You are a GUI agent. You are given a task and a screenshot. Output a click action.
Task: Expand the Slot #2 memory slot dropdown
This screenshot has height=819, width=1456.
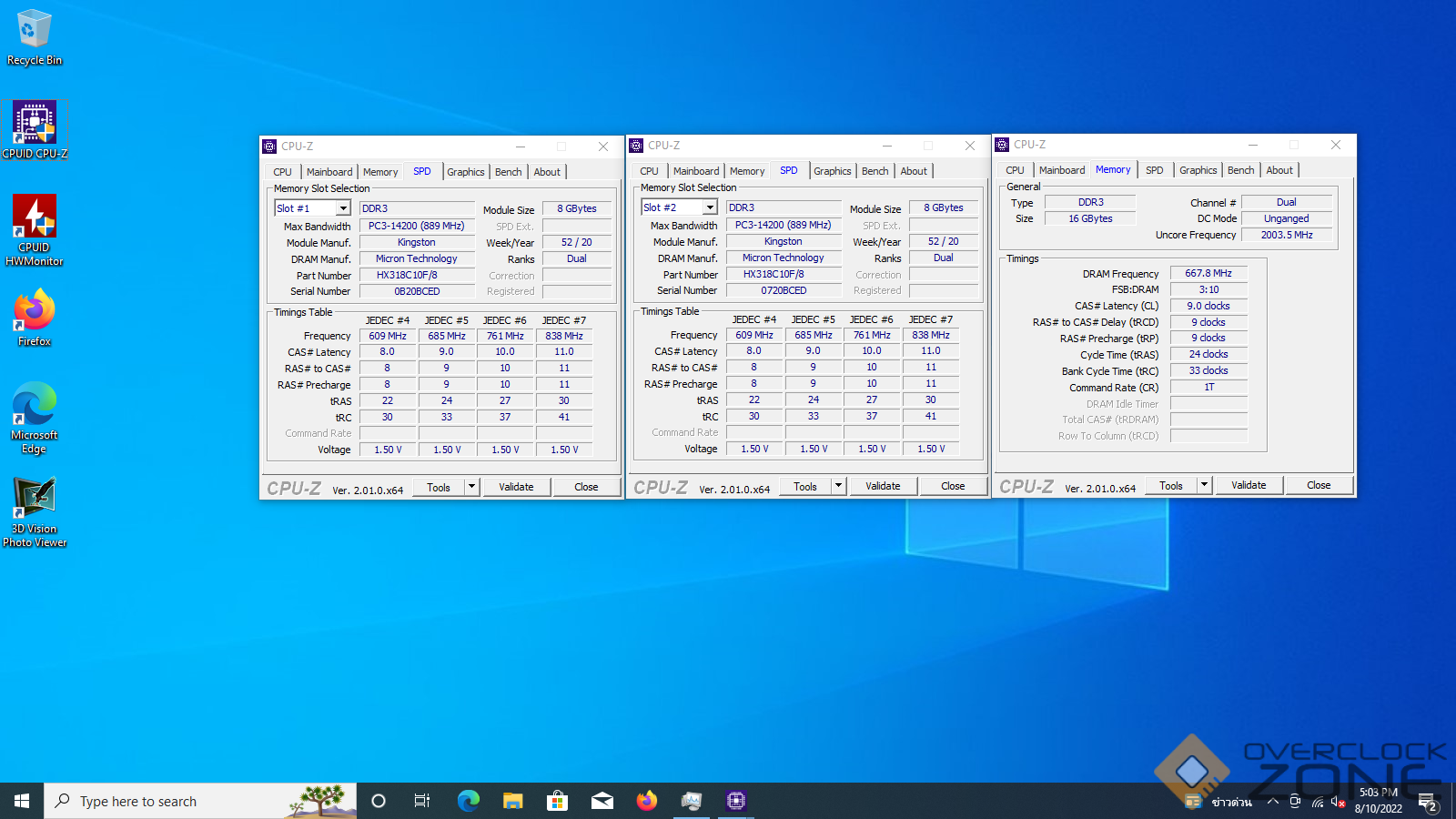point(710,207)
